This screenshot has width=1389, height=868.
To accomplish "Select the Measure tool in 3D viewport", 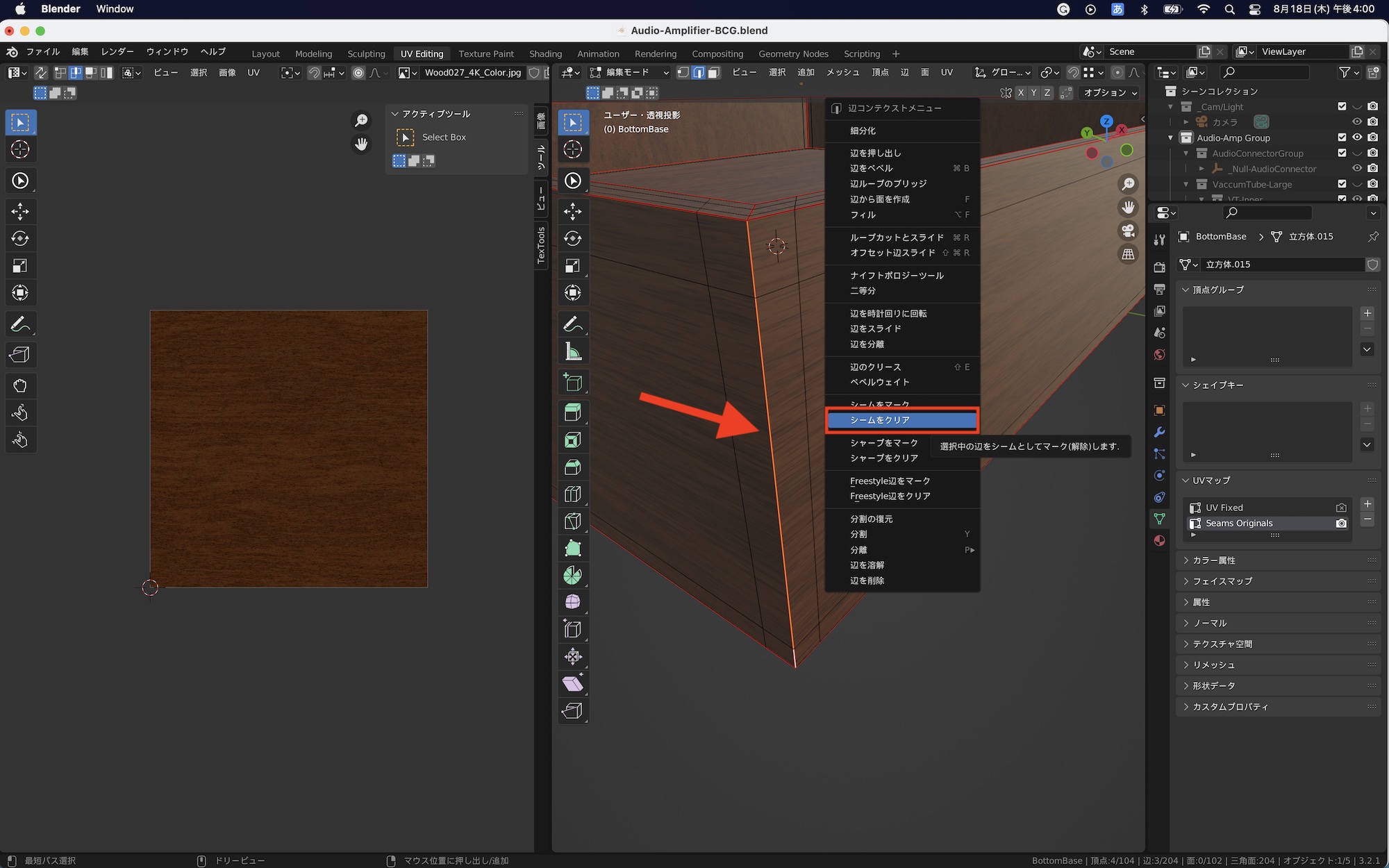I will (x=573, y=352).
